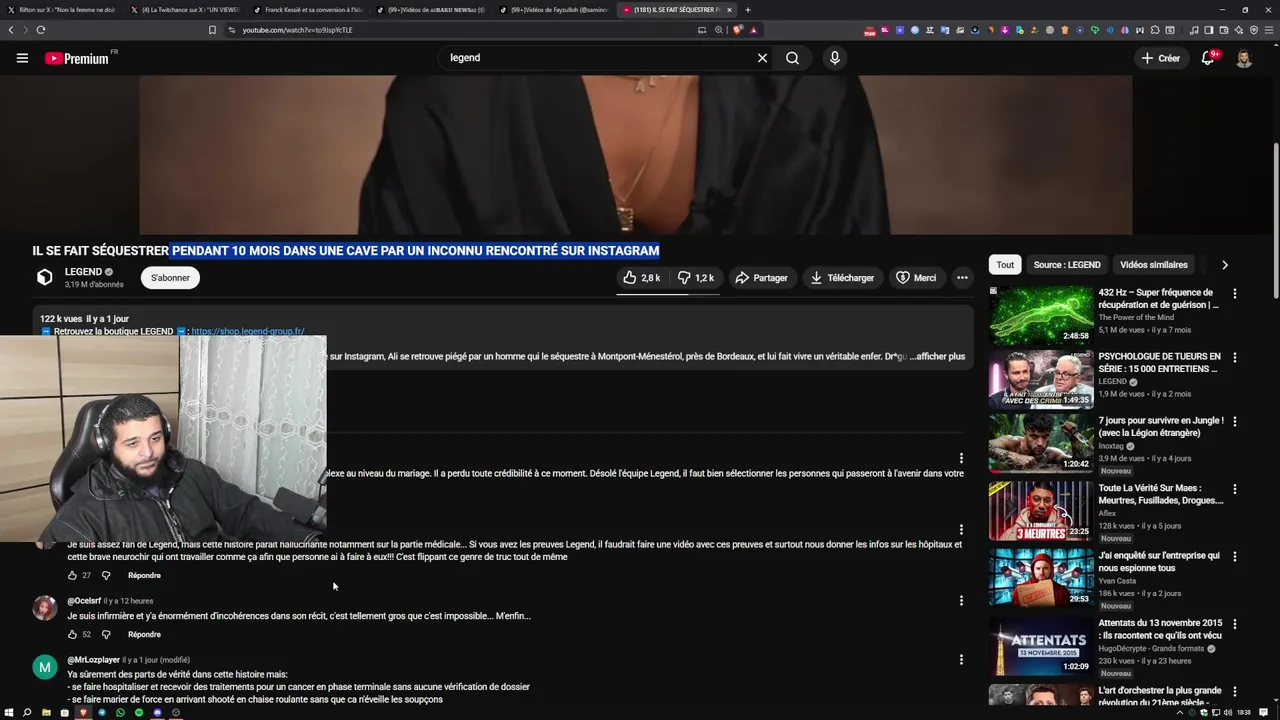Open Telegram from the taskbar
The image size is (1280, 720).
point(101,713)
